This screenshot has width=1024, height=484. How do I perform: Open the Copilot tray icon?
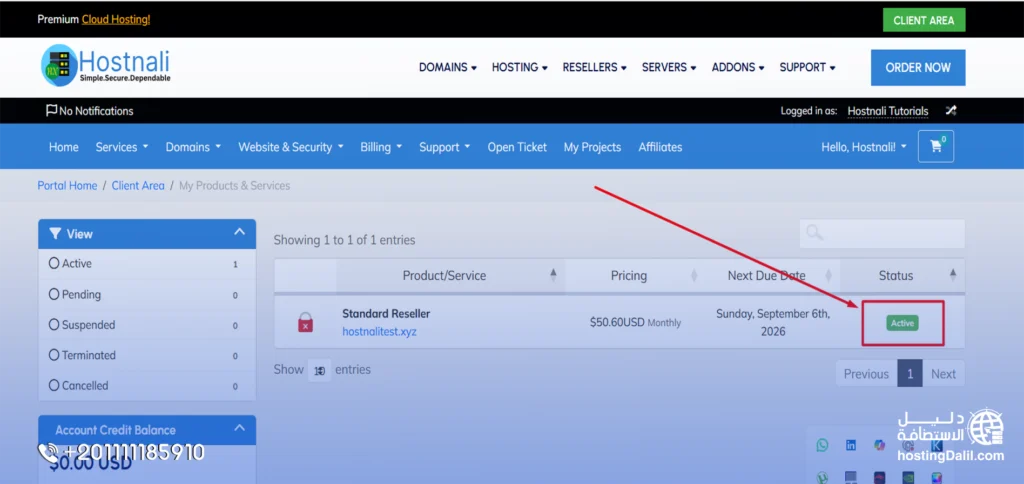[880, 445]
